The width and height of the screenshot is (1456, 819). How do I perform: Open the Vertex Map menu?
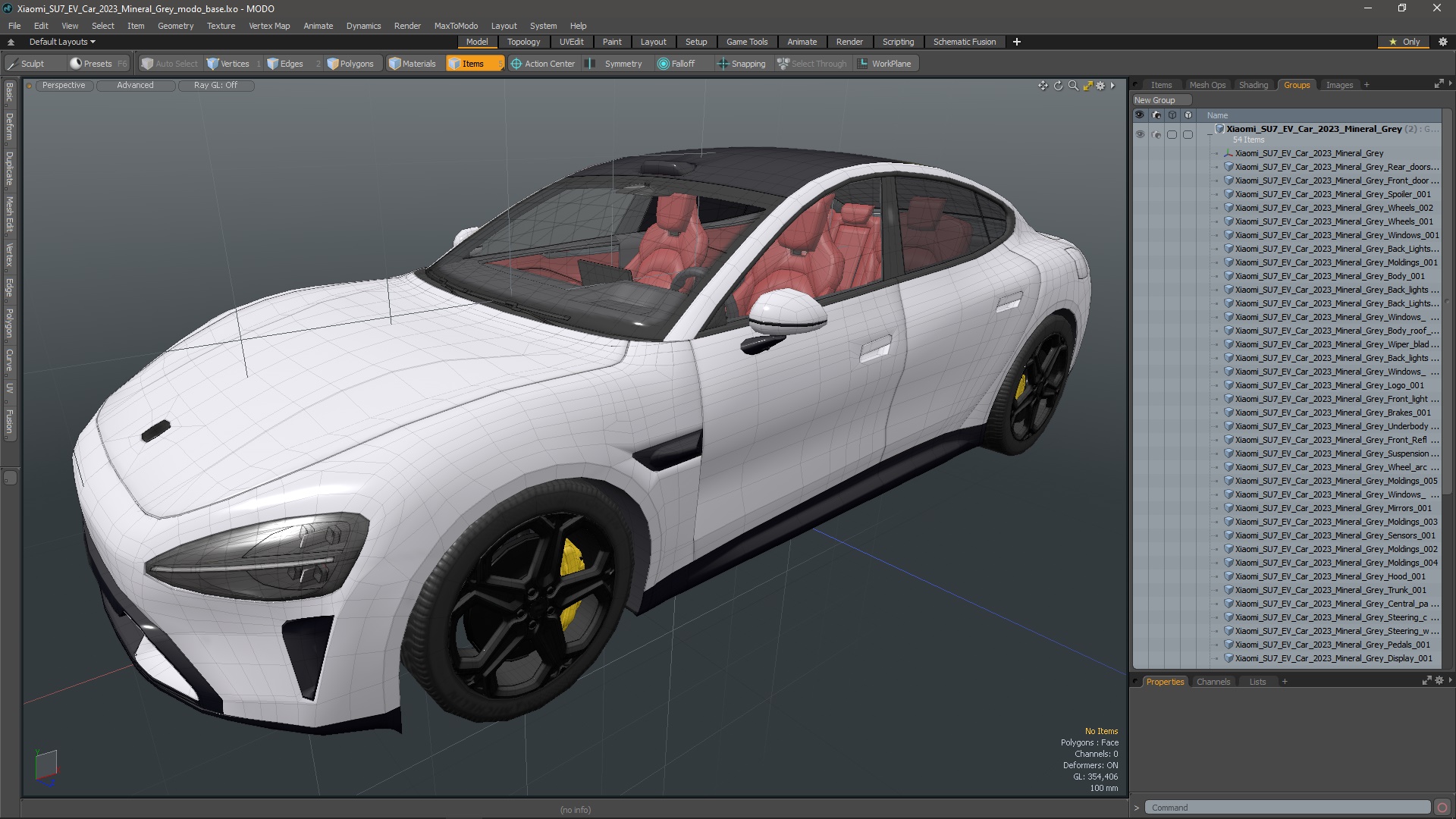point(269,26)
